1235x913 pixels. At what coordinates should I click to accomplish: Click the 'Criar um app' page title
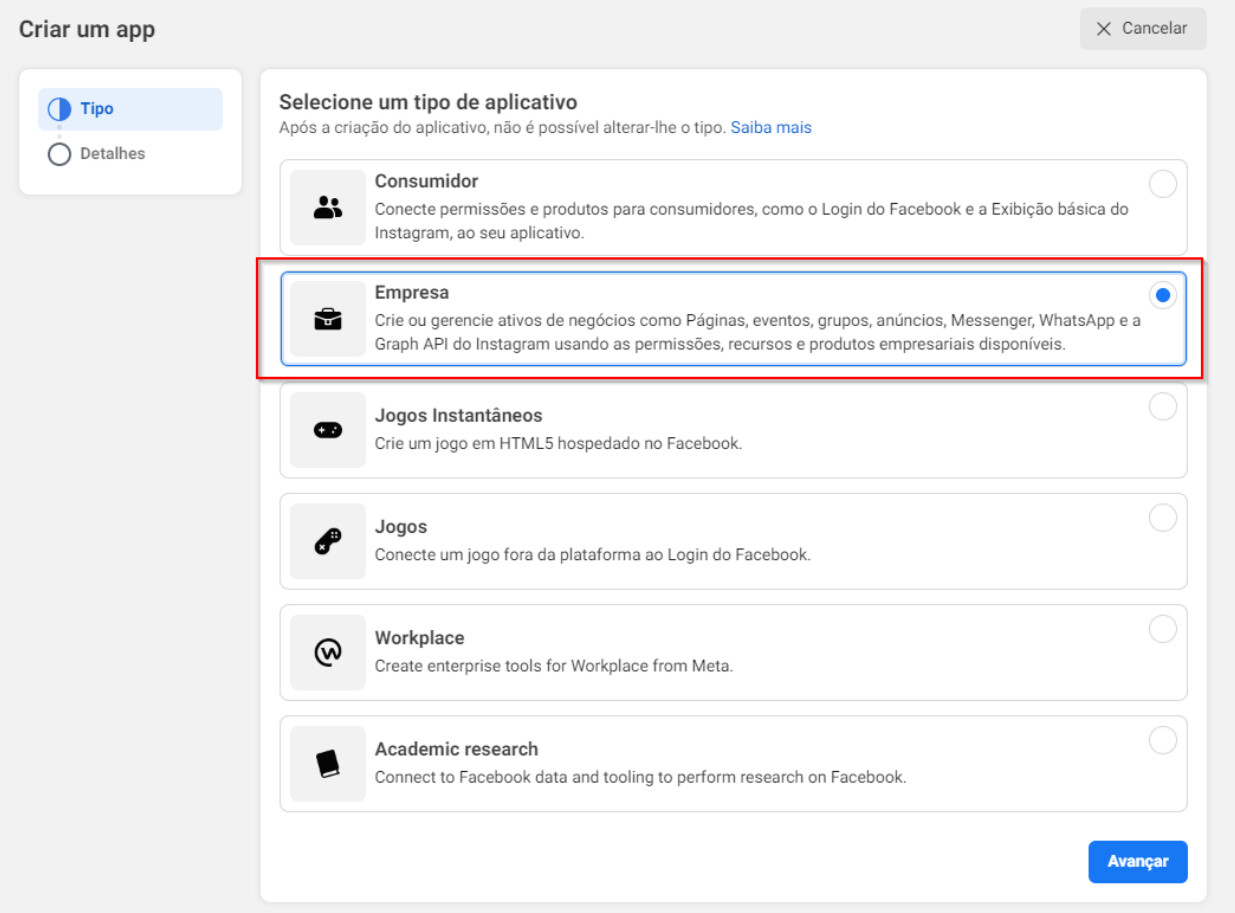pyautogui.click(x=87, y=29)
